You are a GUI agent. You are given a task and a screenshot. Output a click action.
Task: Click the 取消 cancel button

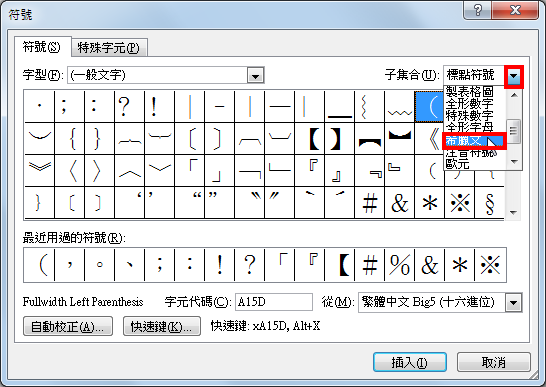pyautogui.click(x=494, y=362)
